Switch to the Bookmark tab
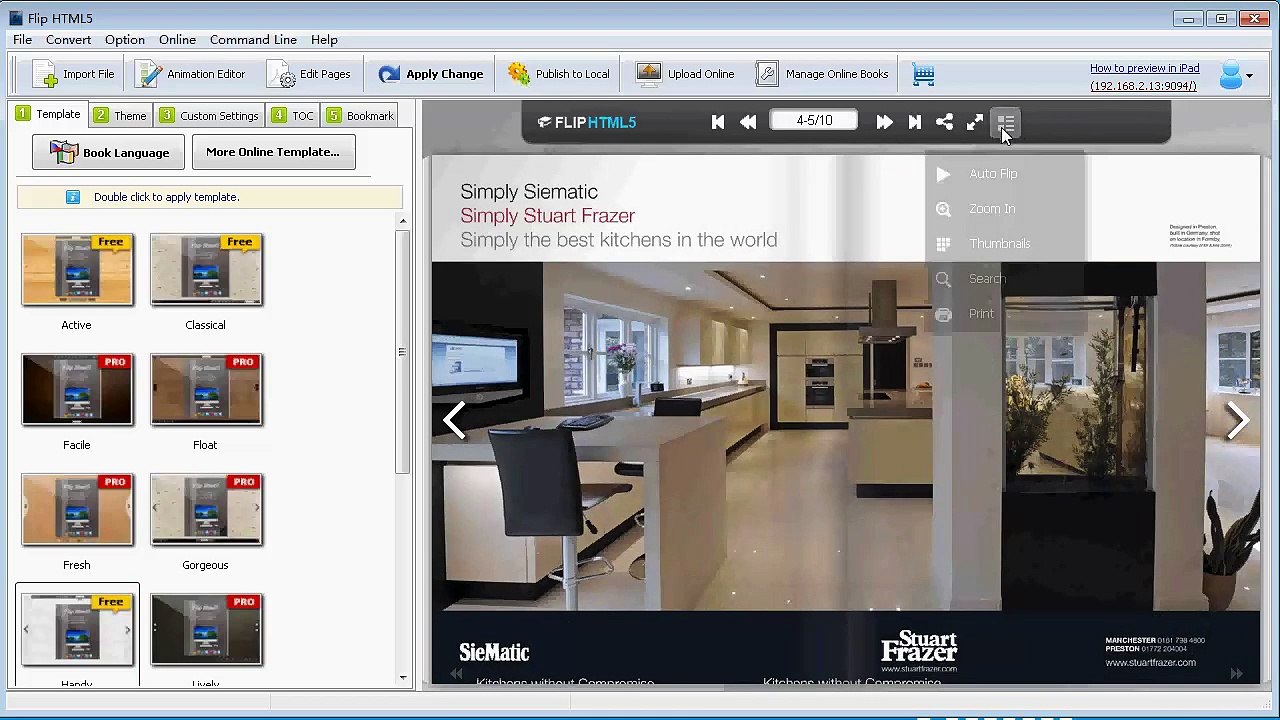 [x=360, y=116]
